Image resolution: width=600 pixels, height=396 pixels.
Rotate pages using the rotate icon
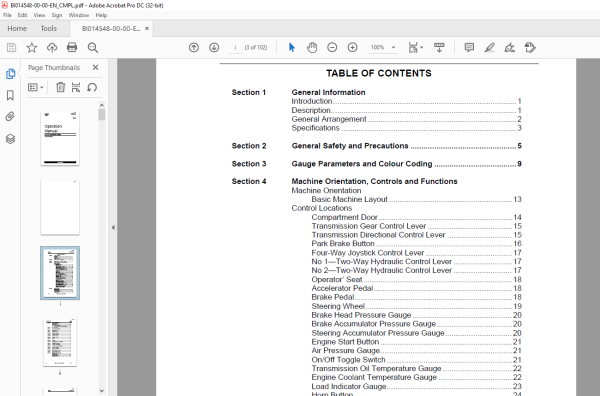[x=92, y=87]
